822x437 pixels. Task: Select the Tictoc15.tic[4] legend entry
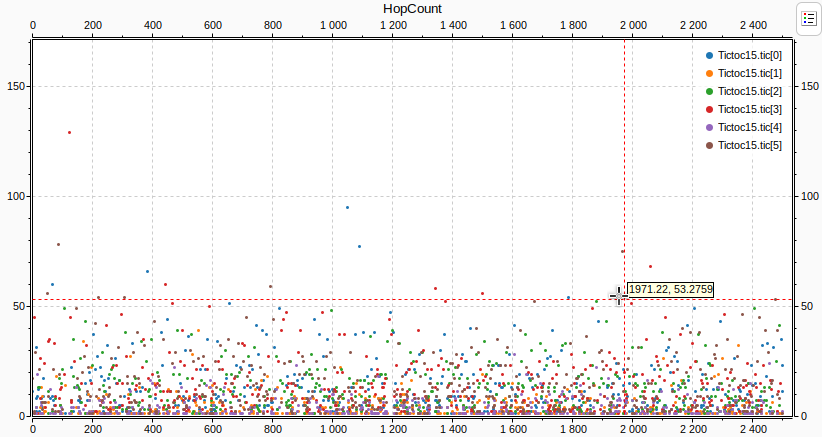[744, 127]
